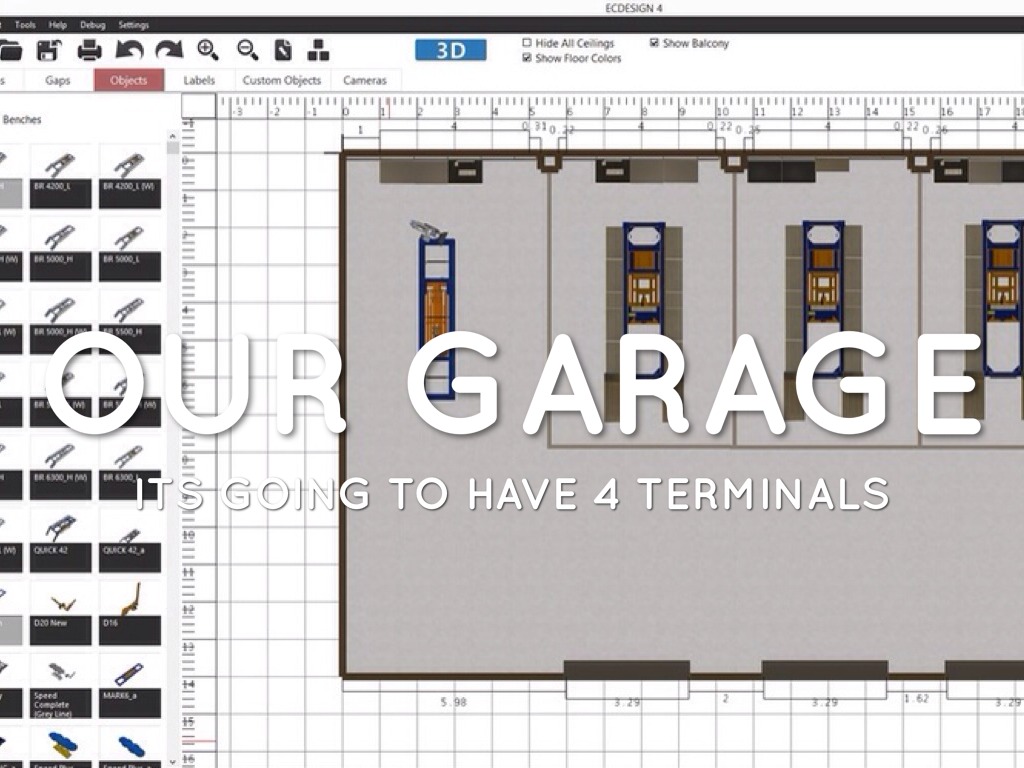Zoom out with the magnifier minus icon
The image size is (1024, 768).
(x=247, y=49)
